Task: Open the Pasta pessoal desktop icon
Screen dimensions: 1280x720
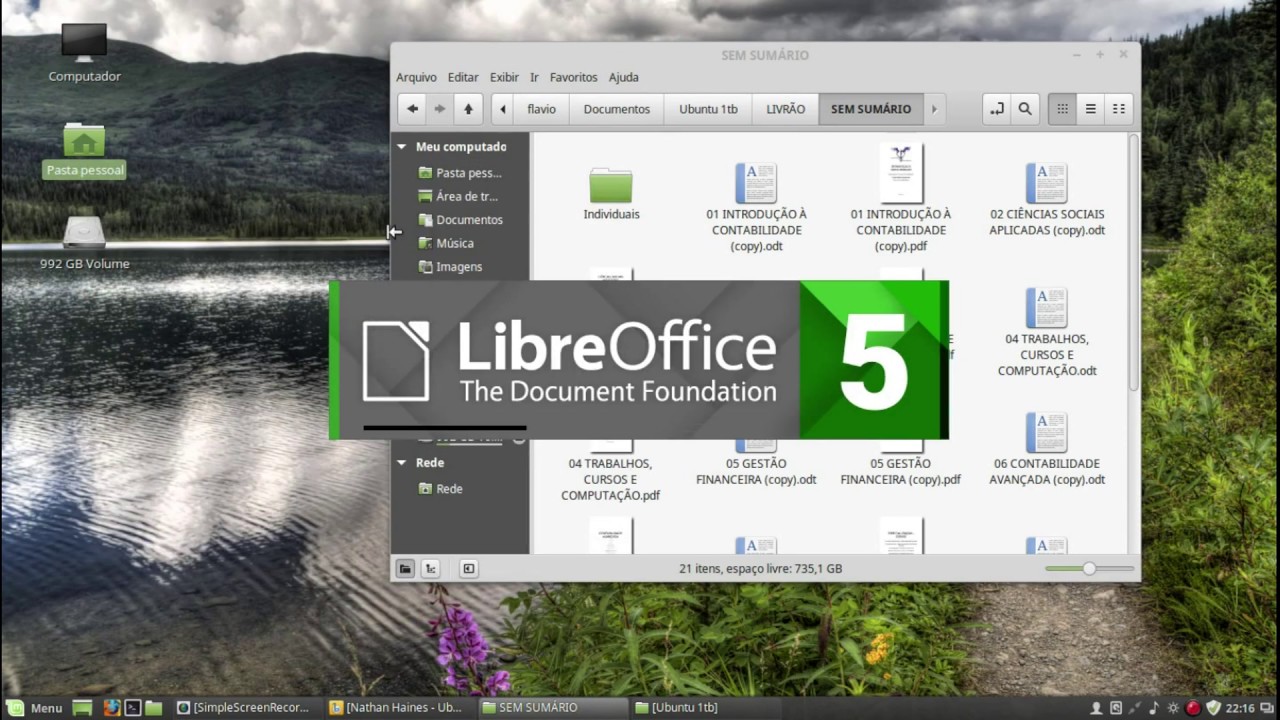Action: pyautogui.click(x=85, y=150)
